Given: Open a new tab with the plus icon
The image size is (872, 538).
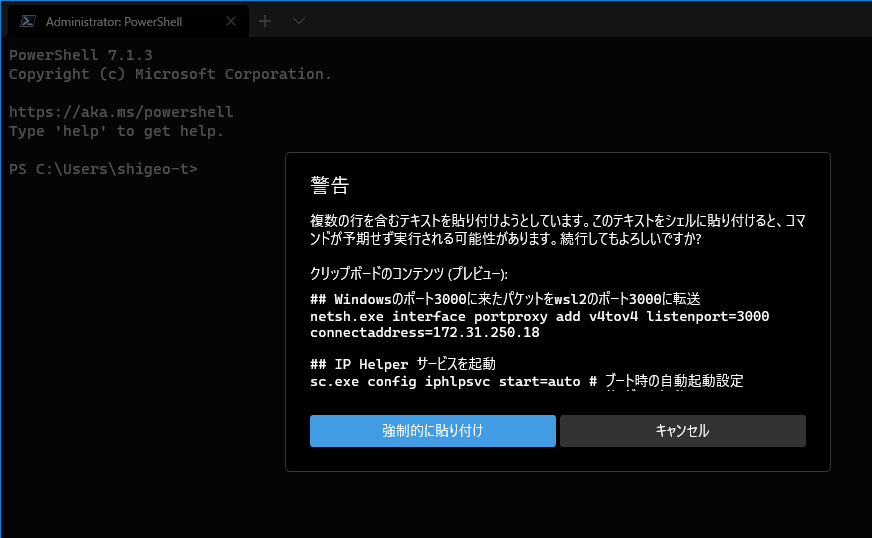Looking at the screenshot, I should tap(265, 21).
